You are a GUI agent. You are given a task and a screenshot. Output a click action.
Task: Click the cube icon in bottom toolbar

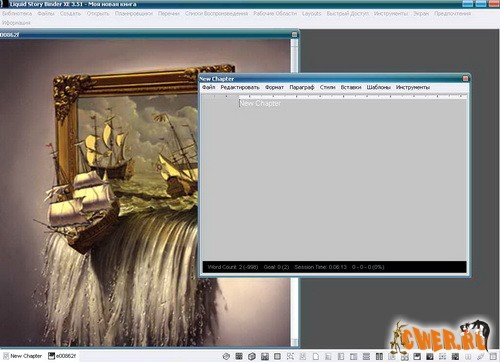coord(252,356)
